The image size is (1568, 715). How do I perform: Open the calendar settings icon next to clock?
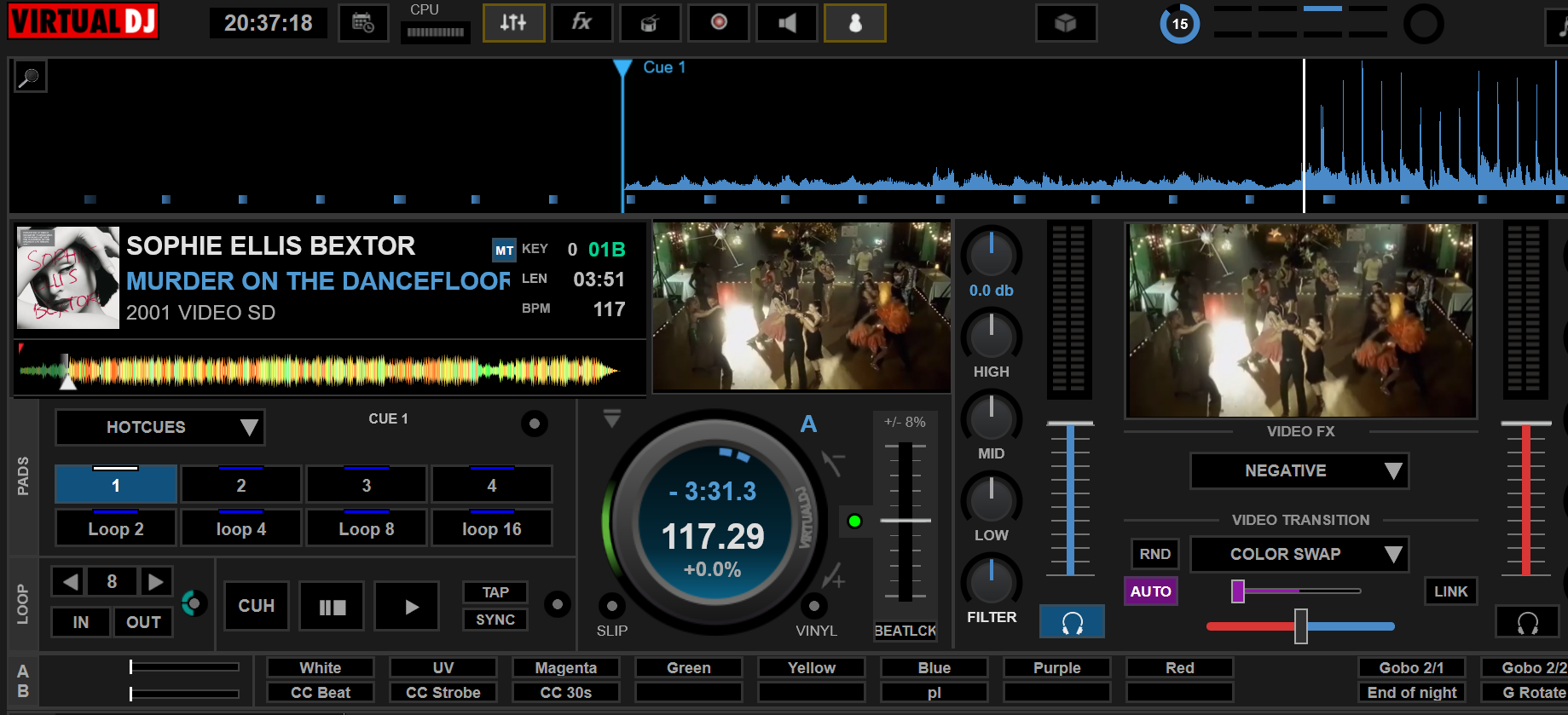click(x=363, y=23)
